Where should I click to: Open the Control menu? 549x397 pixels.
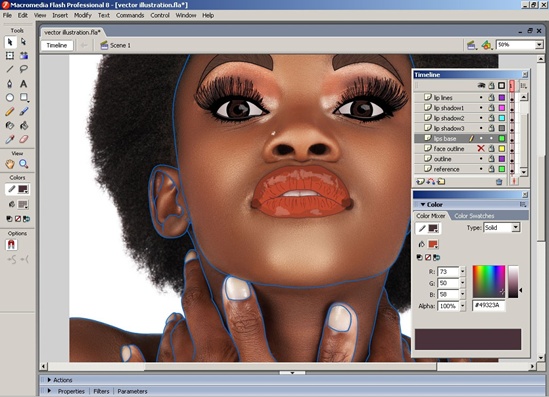pyautogui.click(x=160, y=15)
